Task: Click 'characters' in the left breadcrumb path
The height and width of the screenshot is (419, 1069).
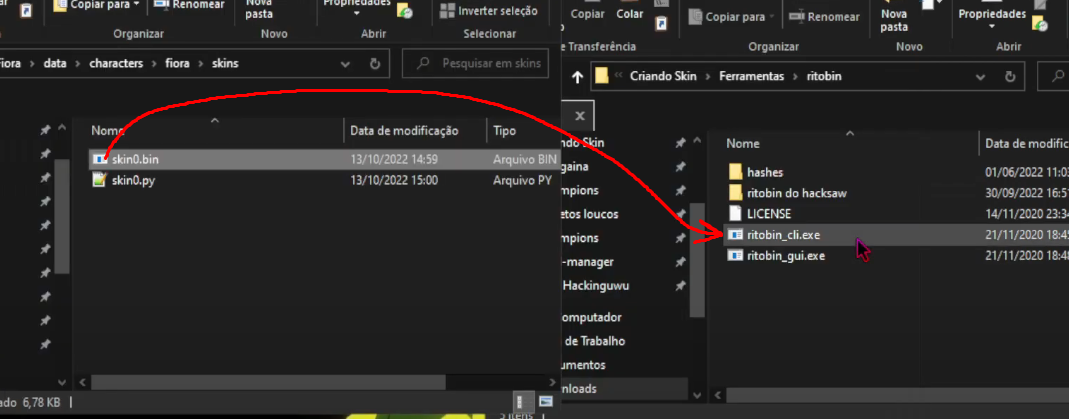Action: click(117, 63)
